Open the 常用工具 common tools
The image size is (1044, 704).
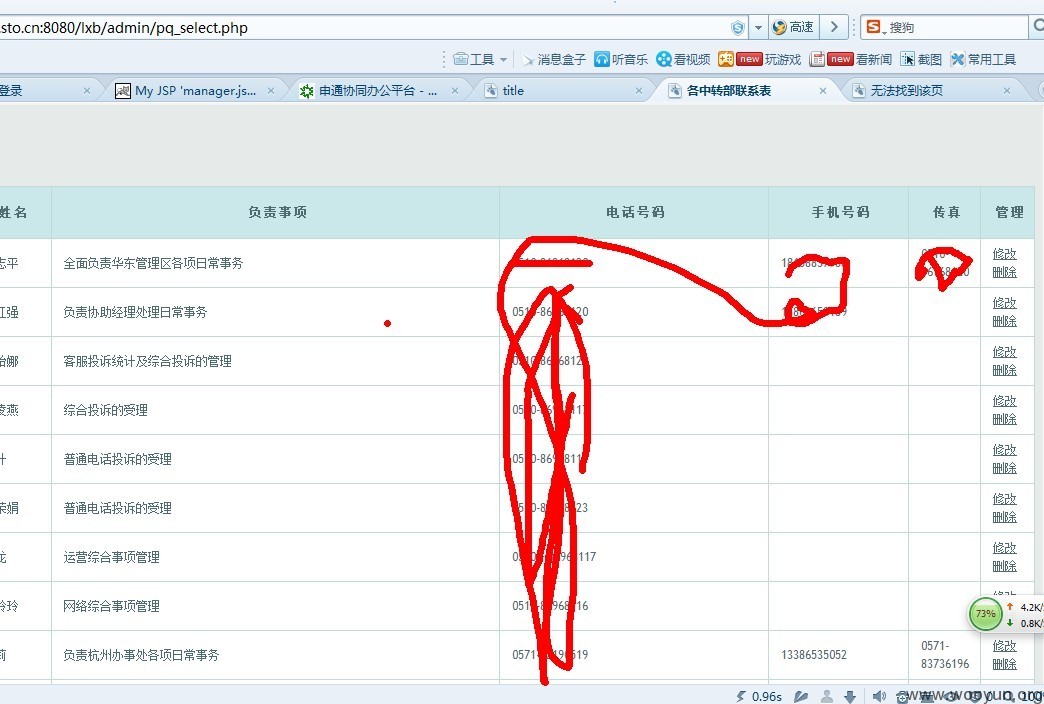(983, 59)
